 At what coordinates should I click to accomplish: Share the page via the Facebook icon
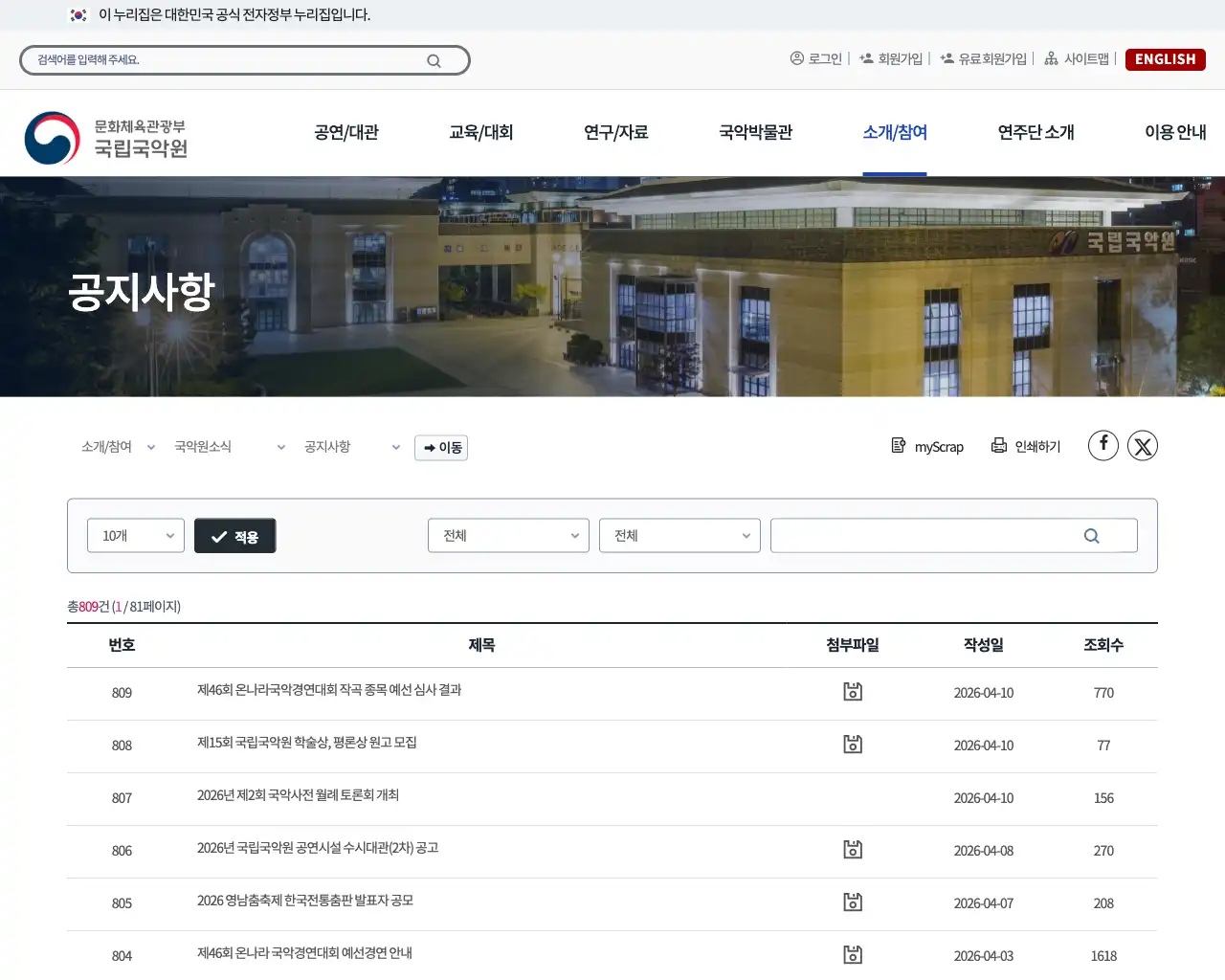tap(1102, 445)
